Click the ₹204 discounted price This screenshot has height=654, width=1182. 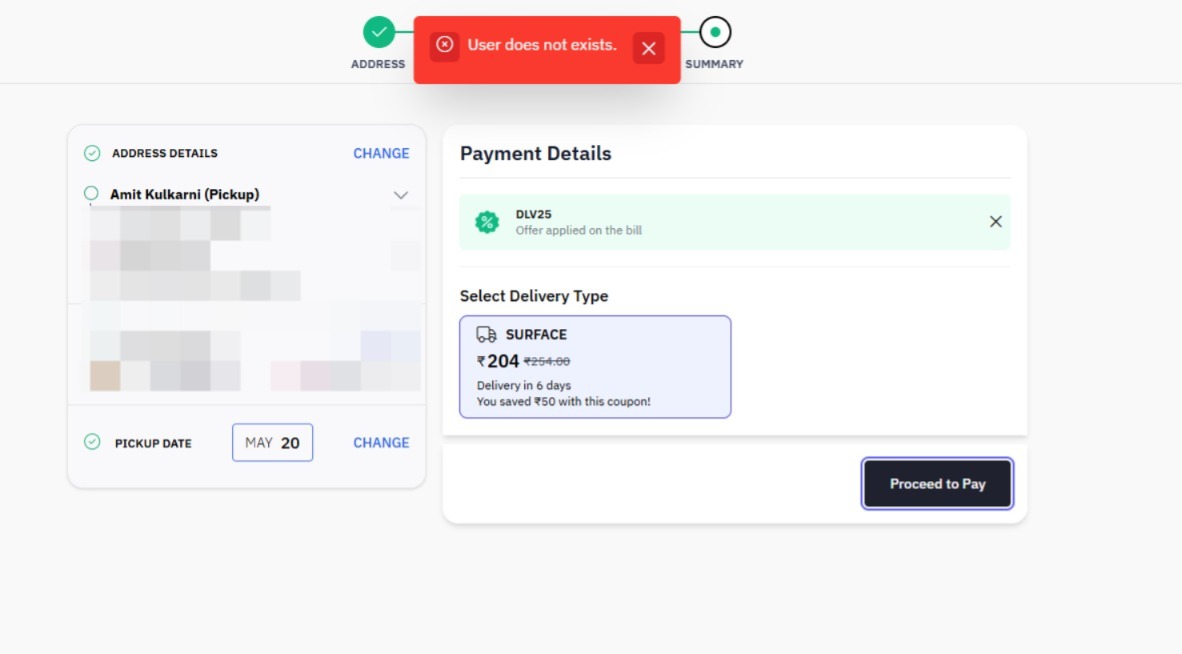498,362
